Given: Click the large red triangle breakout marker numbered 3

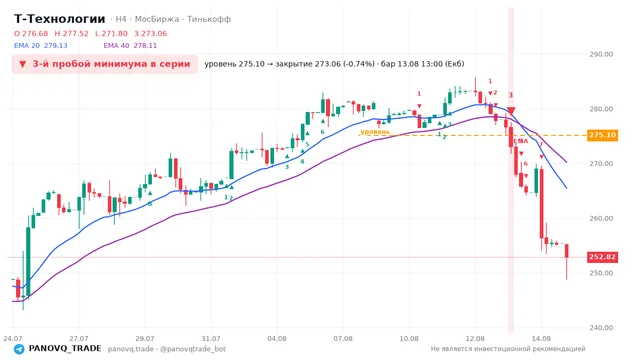Looking at the screenshot, I should (x=511, y=111).
